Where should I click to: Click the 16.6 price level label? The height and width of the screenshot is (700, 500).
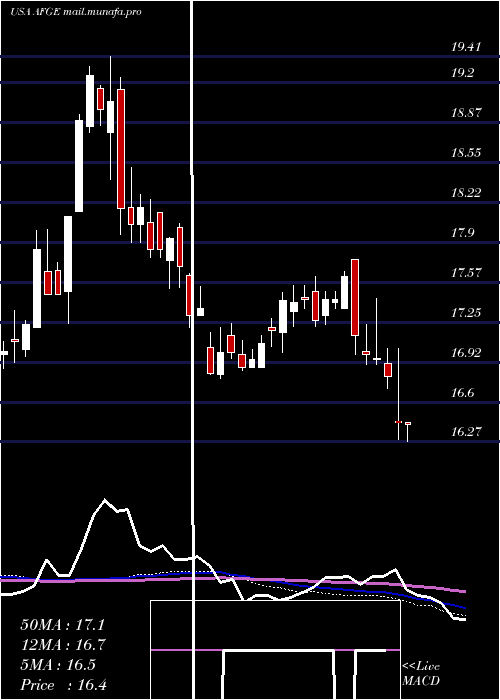tap(462, 392)
